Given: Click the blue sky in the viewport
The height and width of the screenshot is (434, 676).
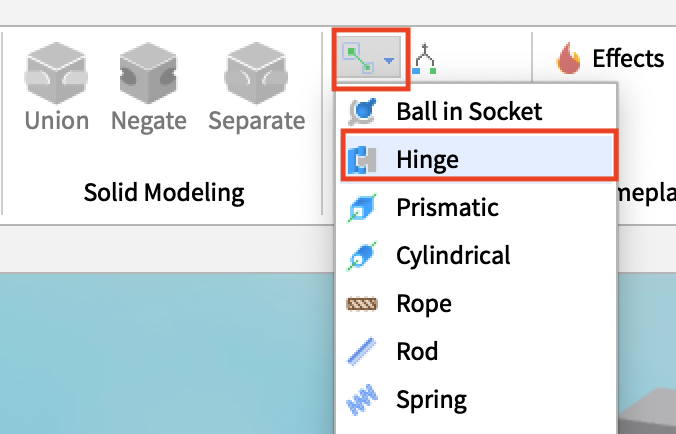Looking at the screenshot, I should (x=164, y=353).
